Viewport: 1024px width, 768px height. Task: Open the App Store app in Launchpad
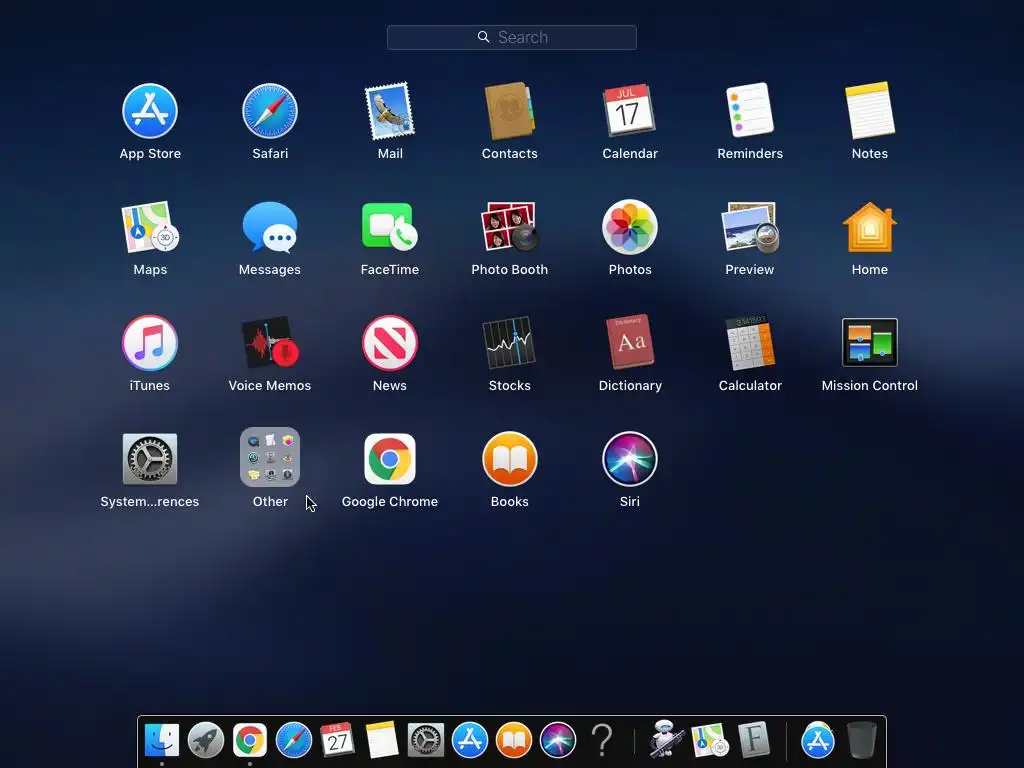(x=150, y=111)
